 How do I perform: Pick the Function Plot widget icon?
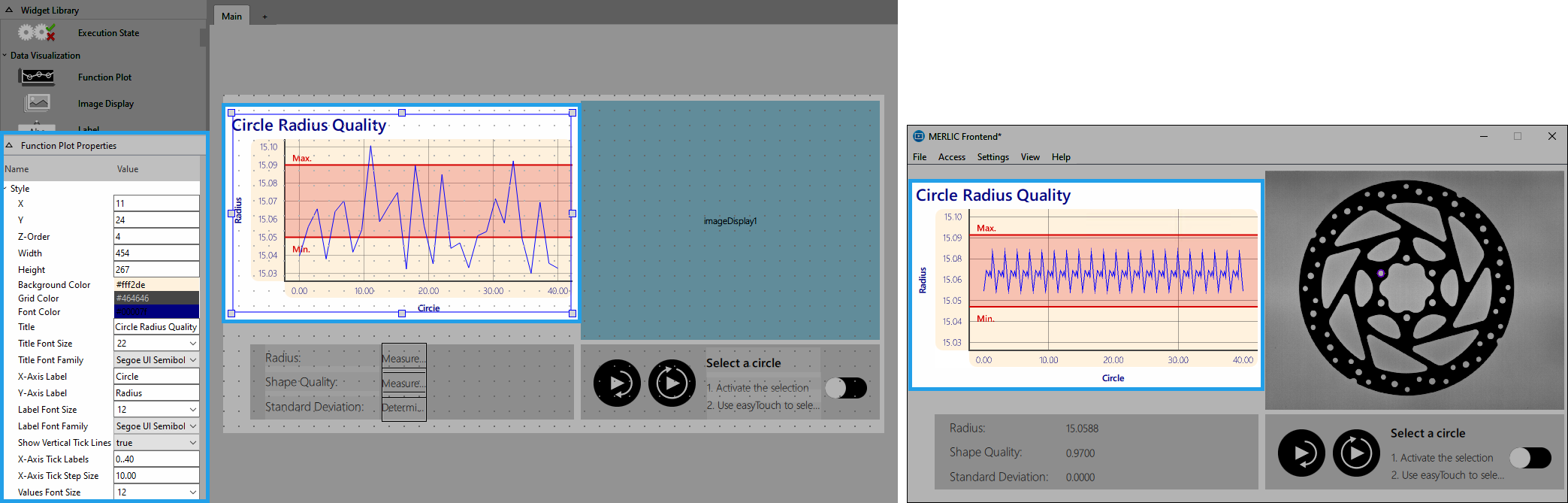pos(37,77)
